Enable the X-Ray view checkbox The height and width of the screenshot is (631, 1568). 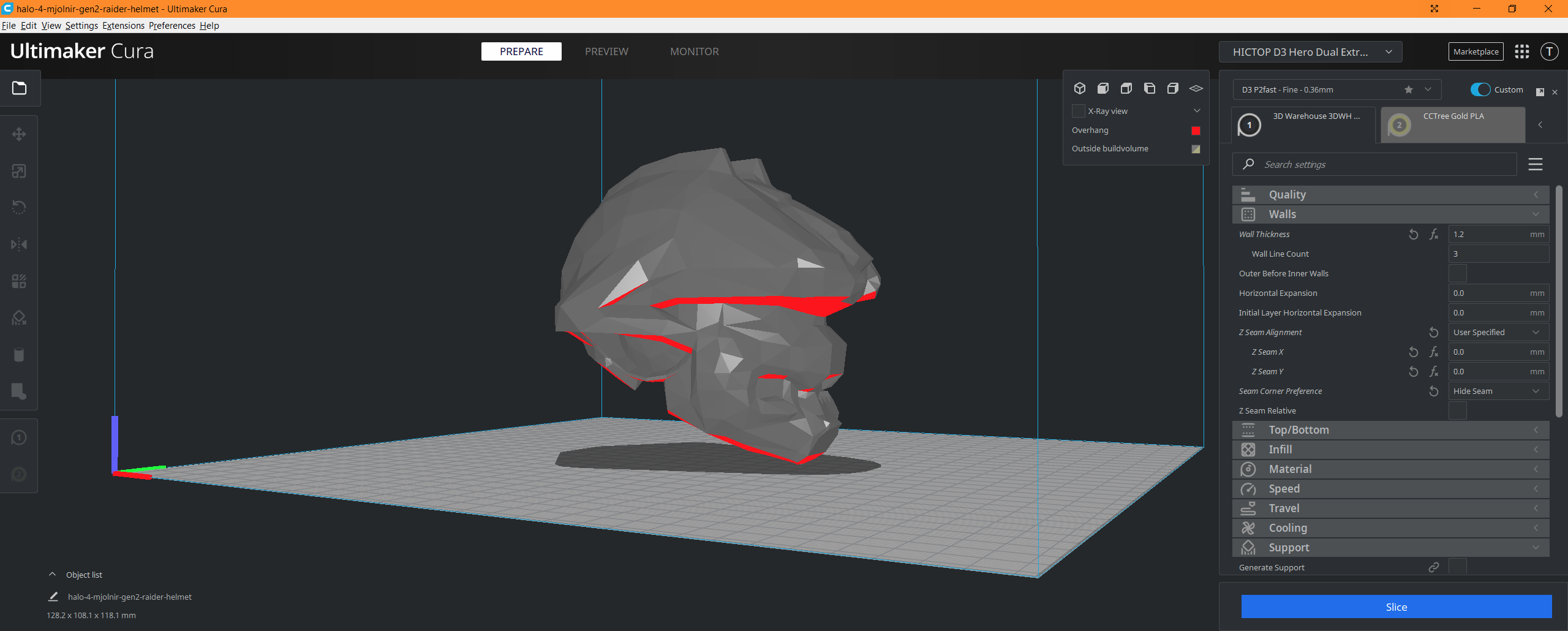(1078, 111)
